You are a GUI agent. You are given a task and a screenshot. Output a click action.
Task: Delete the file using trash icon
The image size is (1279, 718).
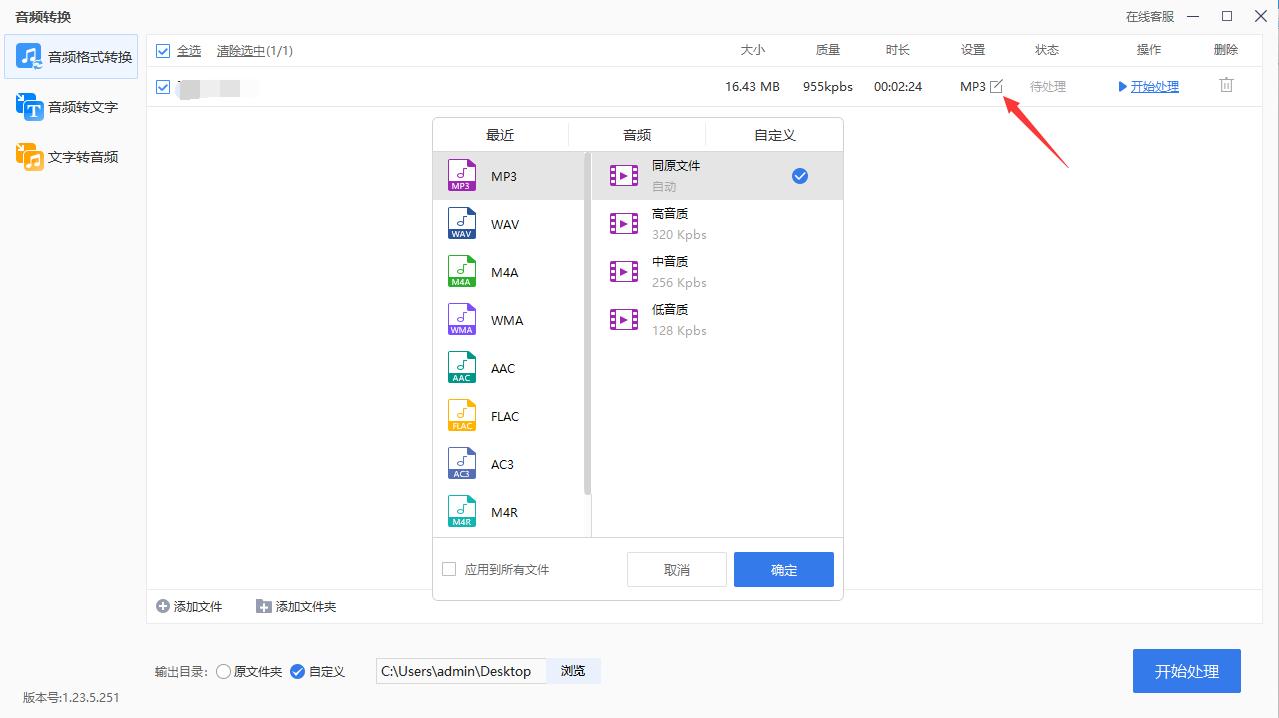coord(1225,86)
